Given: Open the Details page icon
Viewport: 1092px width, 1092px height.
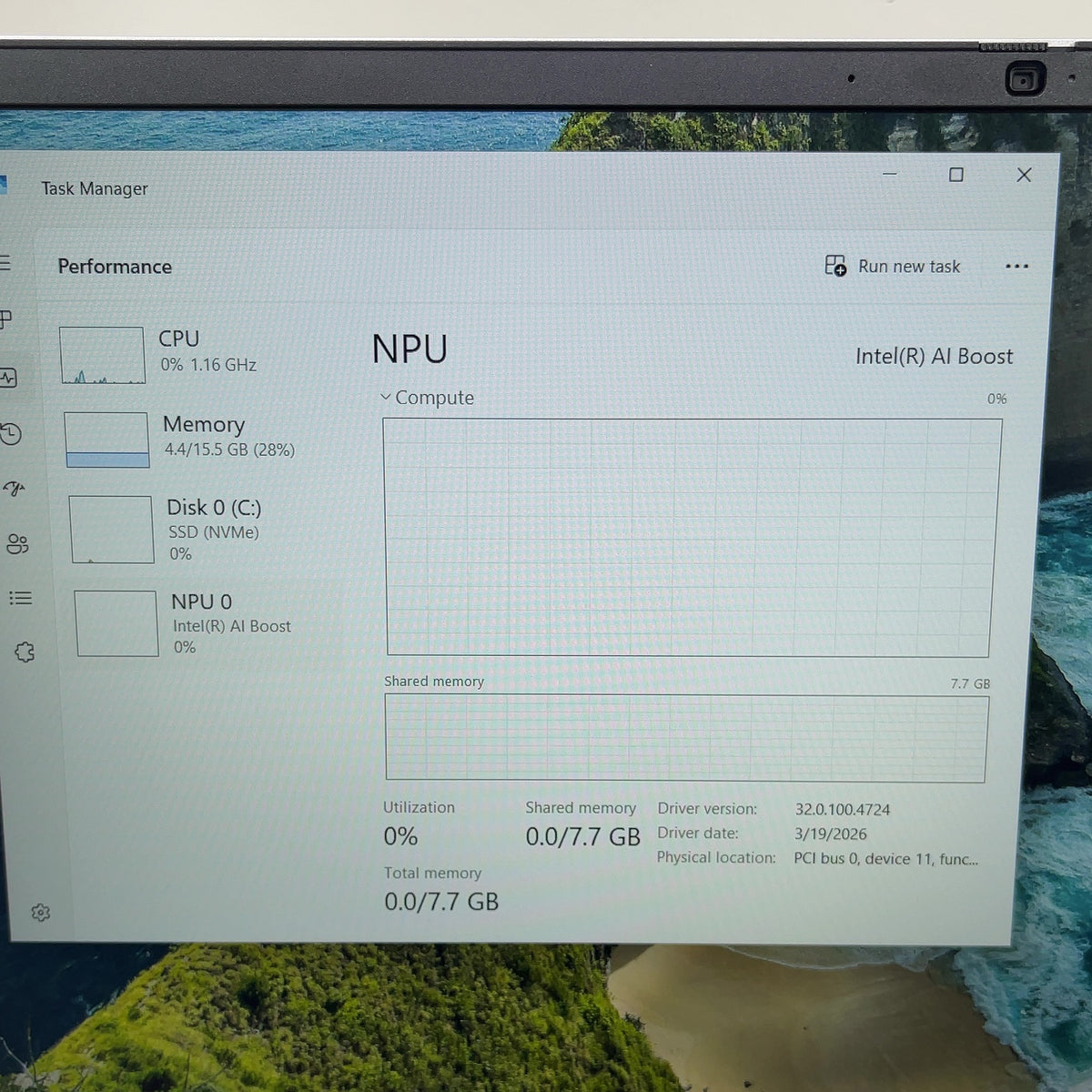Looking at the screenshot, I should [x=21, y=598].
